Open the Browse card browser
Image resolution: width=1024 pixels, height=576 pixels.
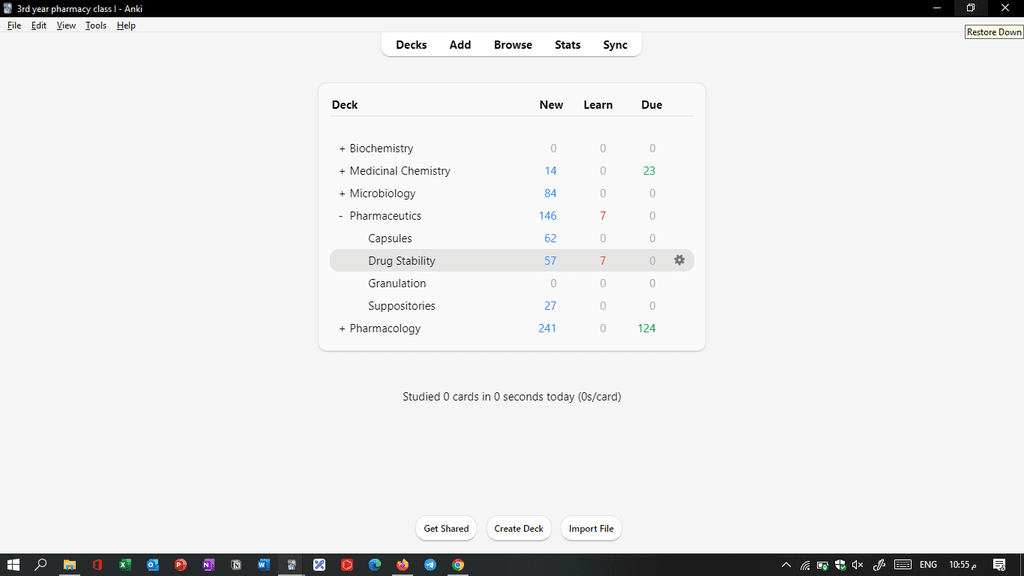tap(513, 45)
